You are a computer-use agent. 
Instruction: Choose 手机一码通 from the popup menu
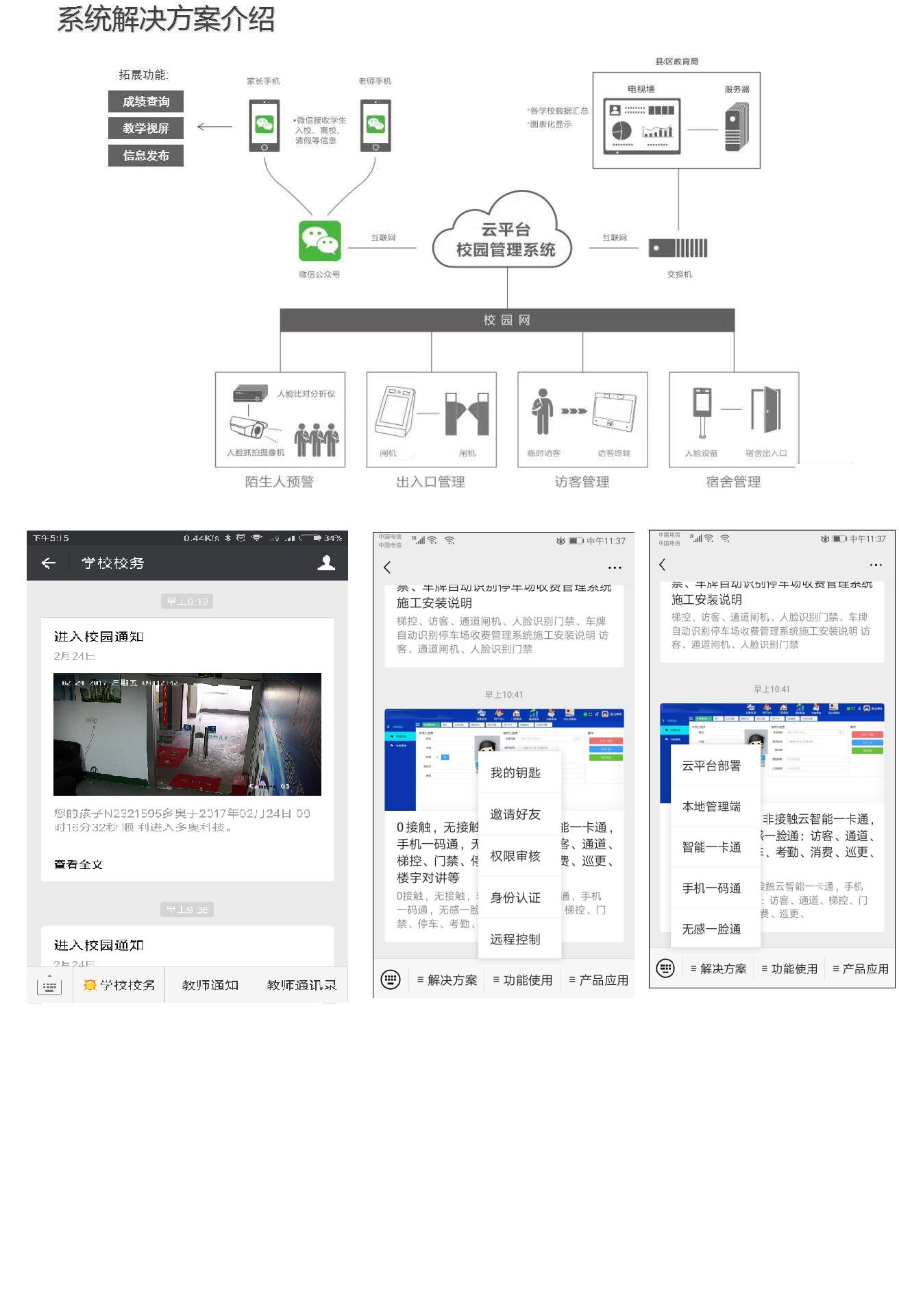715,888
